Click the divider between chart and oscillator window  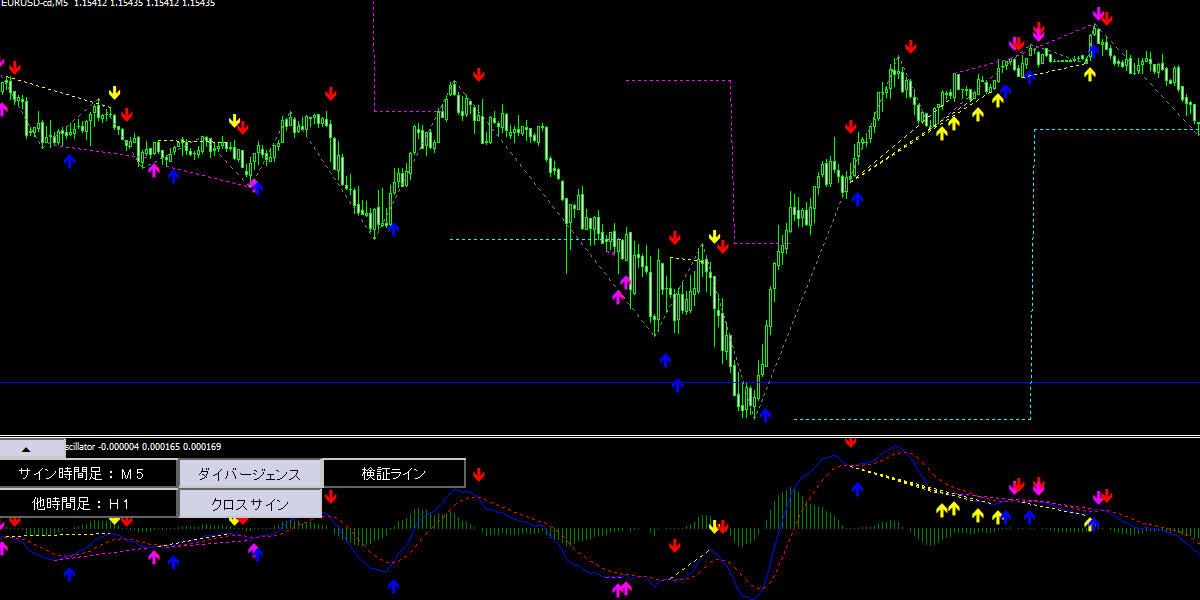click(x=600, y=436)
